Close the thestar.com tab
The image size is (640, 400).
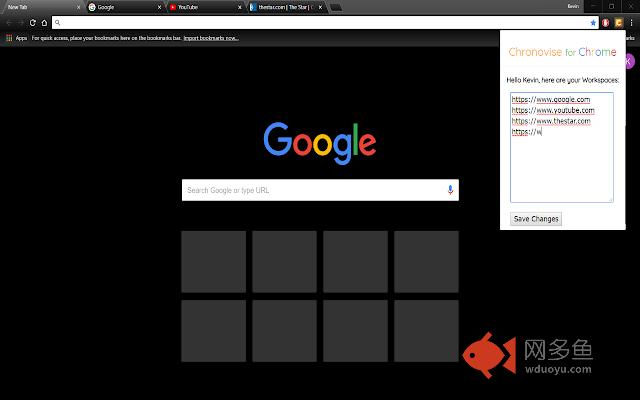coord(320,7)
